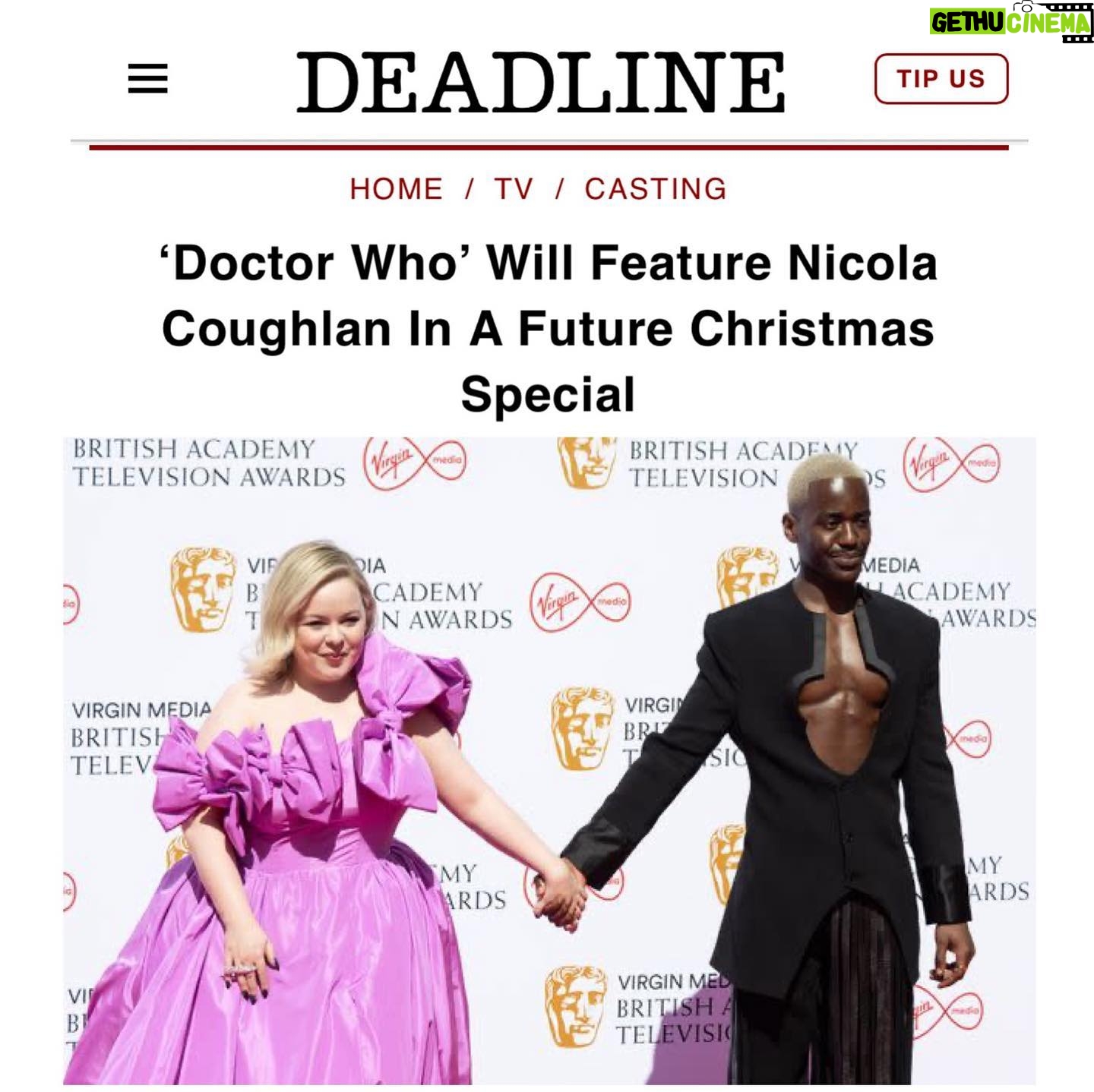Click the camera icon above Gethu watermark
Image resolution: width=1094 pixels, height=1092 pixels.
pos(1026,6)
